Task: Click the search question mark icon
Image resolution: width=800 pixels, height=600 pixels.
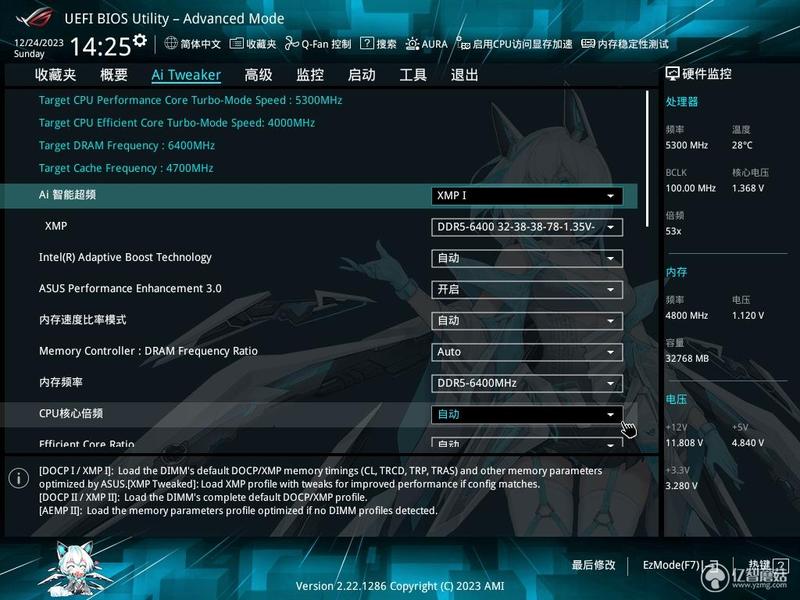Action: [x=366, y=43]
